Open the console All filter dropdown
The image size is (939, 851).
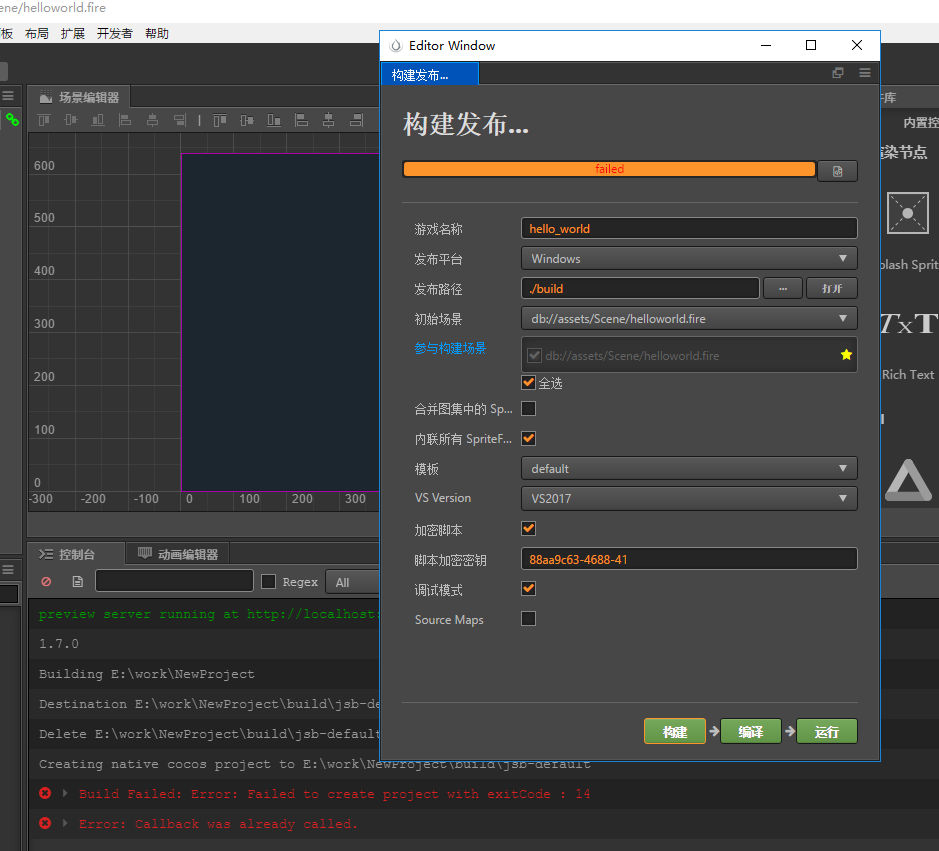point(353,582)
